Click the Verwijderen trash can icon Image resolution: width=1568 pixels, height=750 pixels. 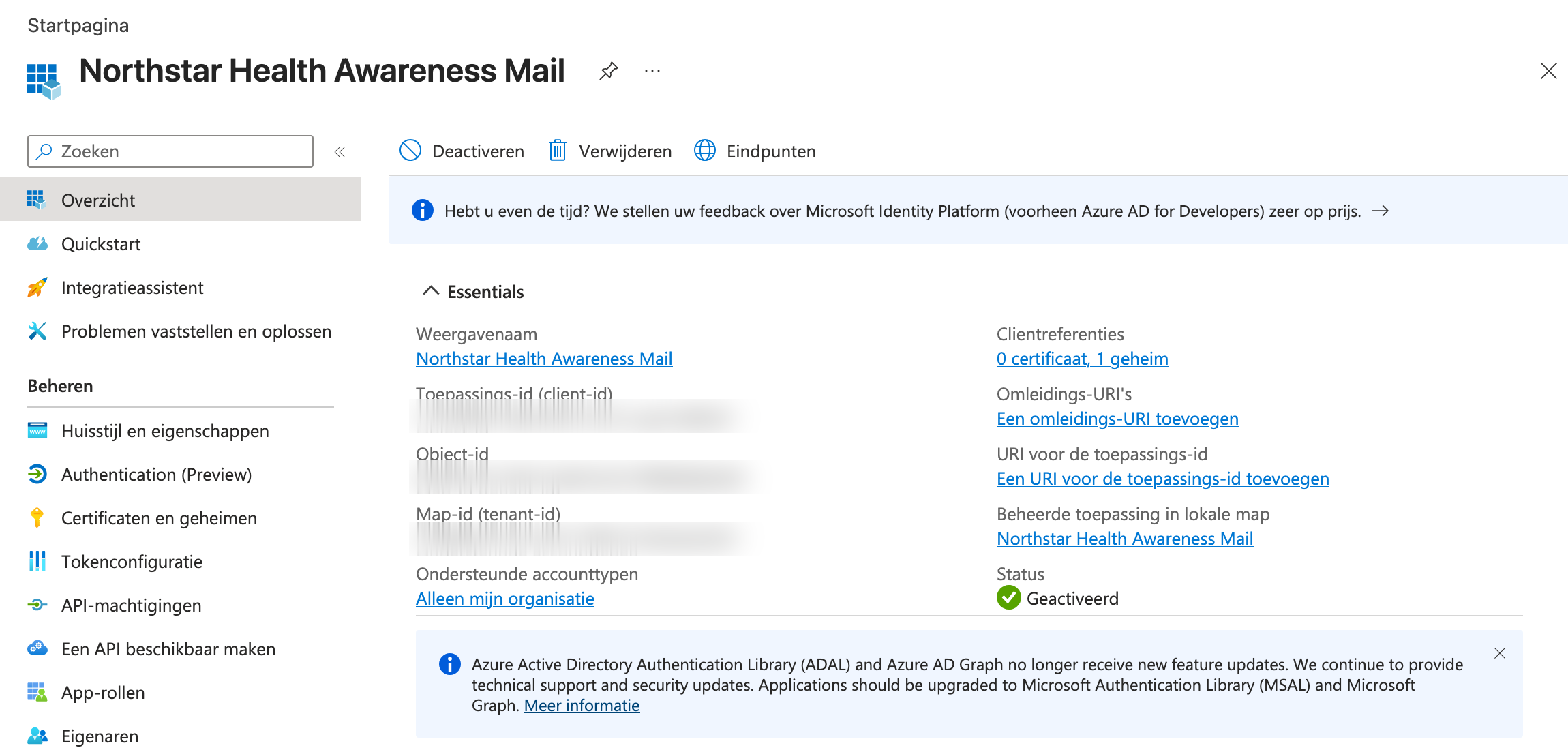coord(558,151)
